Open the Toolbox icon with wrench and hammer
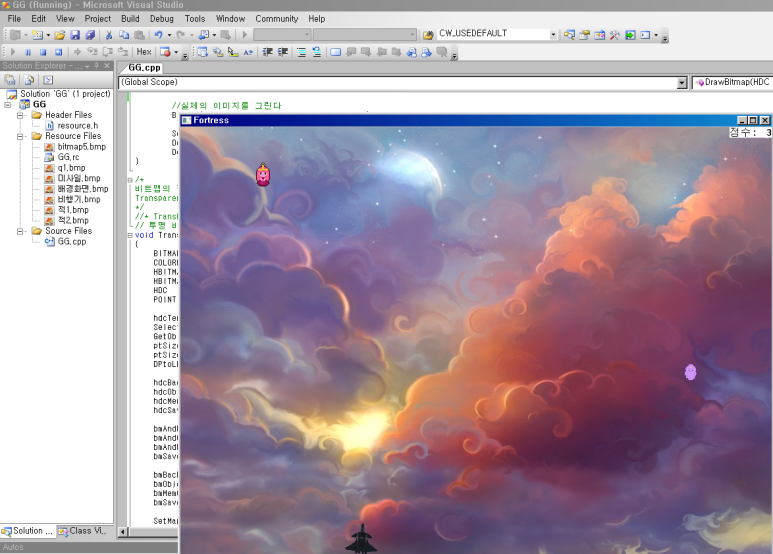The height and width of the screenshot is (554, 773). [615, 35]
